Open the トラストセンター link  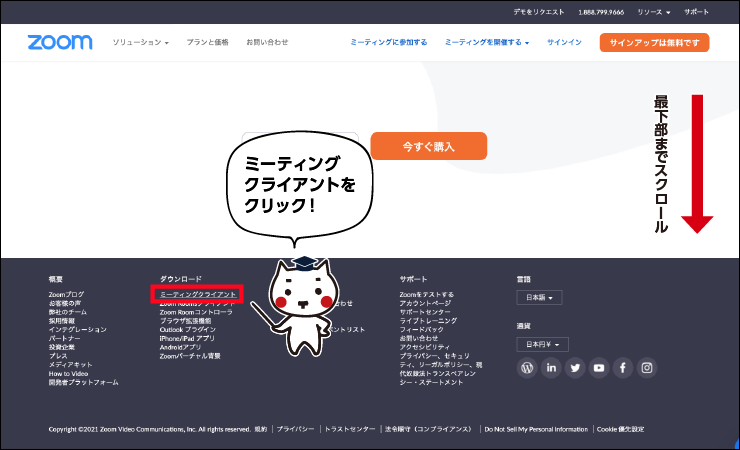click(350, 429)
